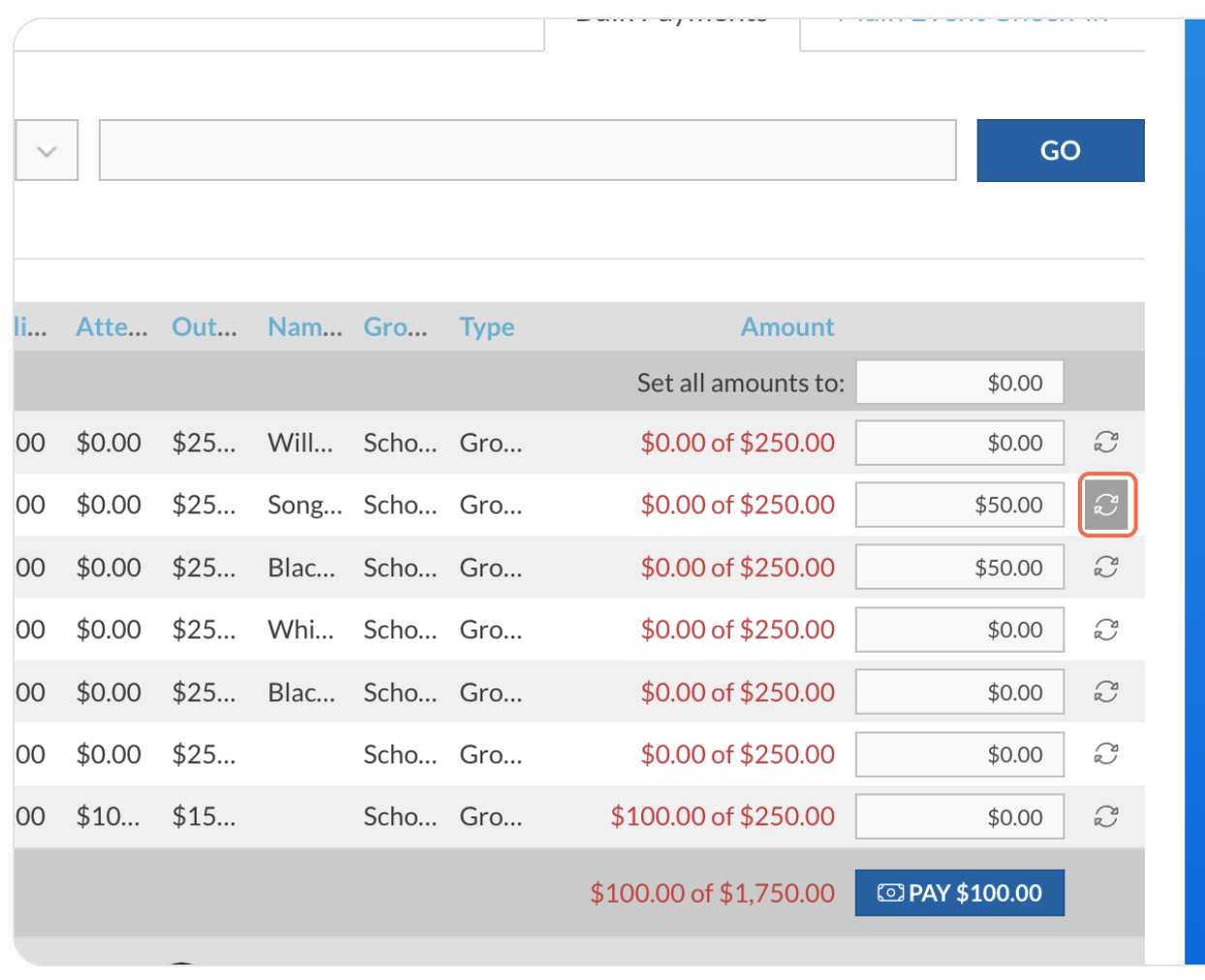Click the GO button
The image size is (1205, 980).
tap(1061, 150)
